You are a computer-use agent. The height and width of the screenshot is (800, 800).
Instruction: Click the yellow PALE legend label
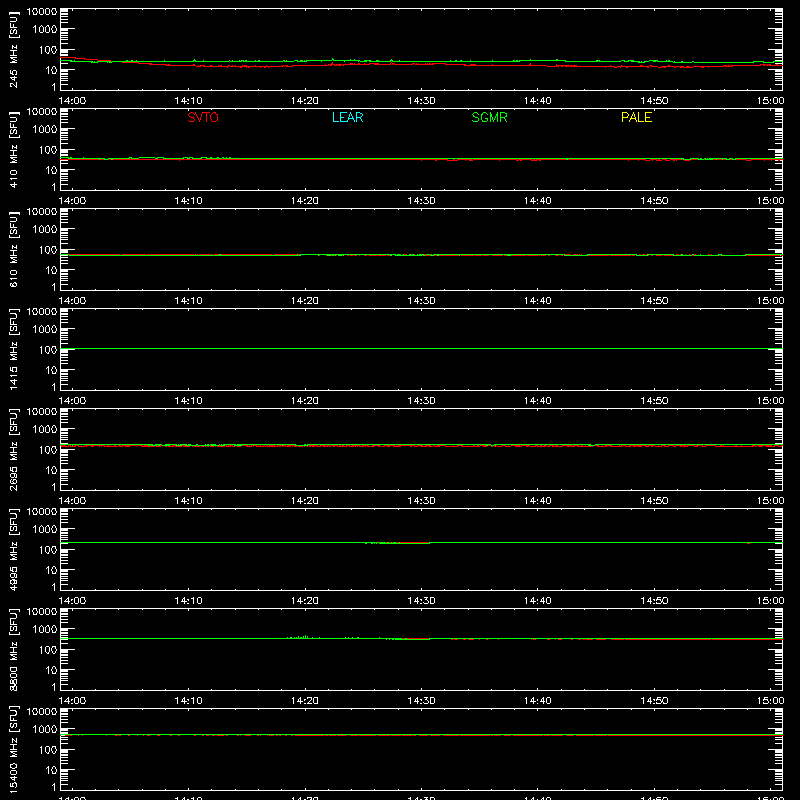tap(636, 117)
